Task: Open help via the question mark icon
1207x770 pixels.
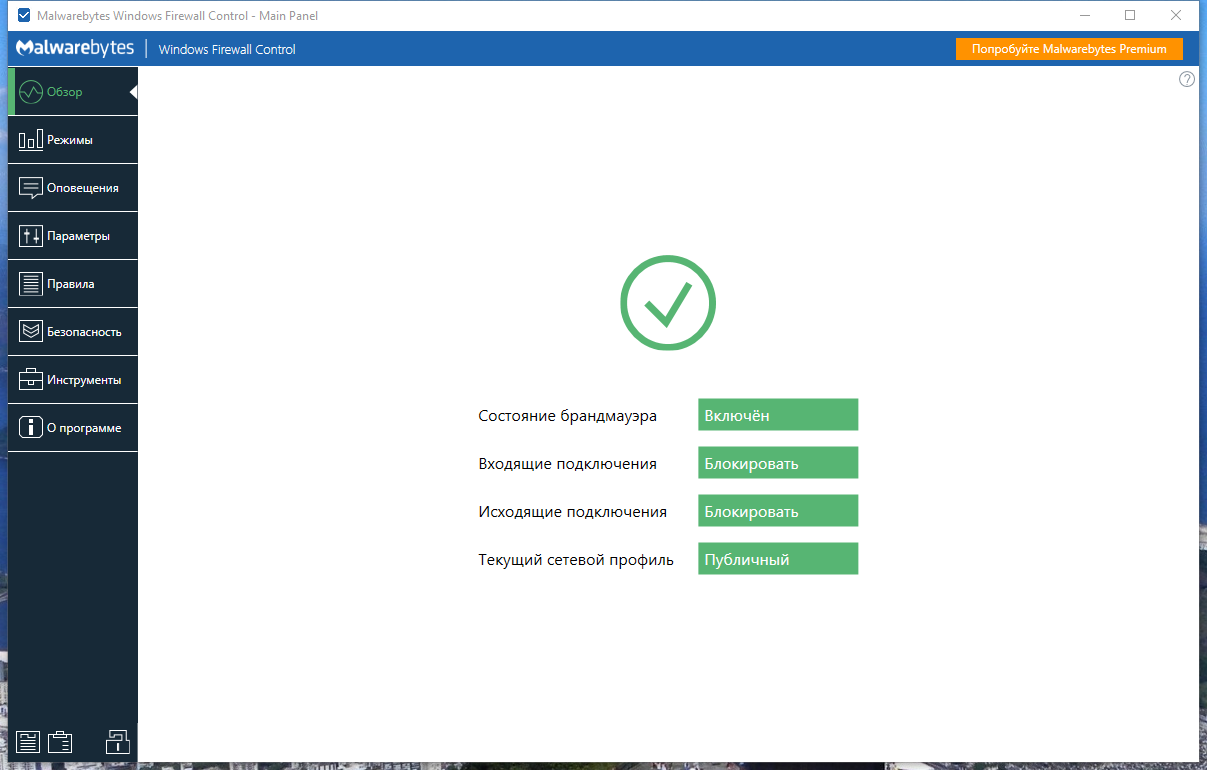Action: click(x=1187, y=80)
